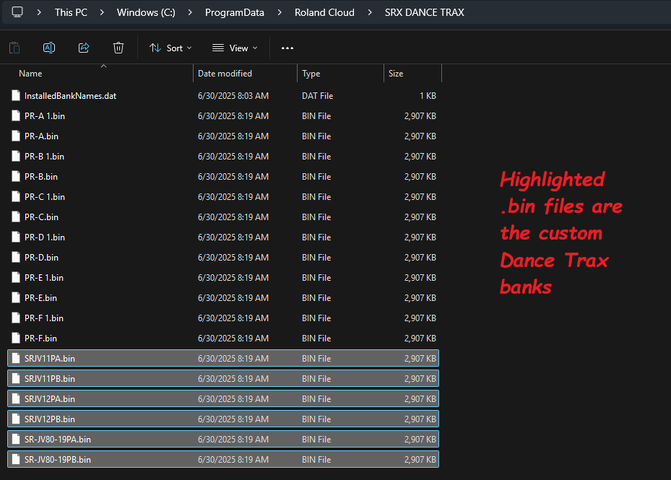Select InstalledBankNames.dat file
Image resolution: width=671 pixels, height=480 pixels.
coord(223,96)
